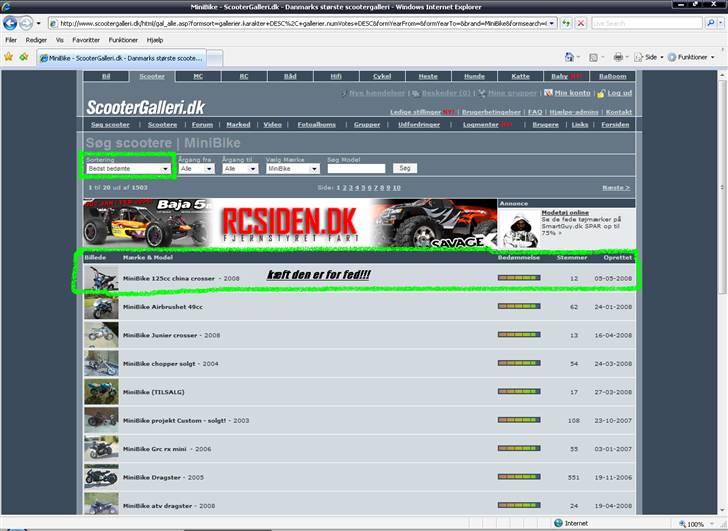
Task: Go to results page 10
Action: point(396,188)
